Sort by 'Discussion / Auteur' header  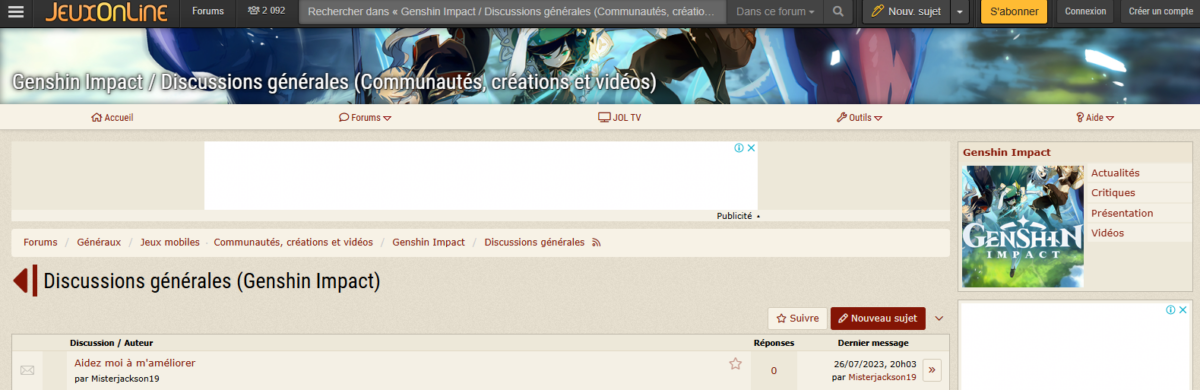(111, 343)
